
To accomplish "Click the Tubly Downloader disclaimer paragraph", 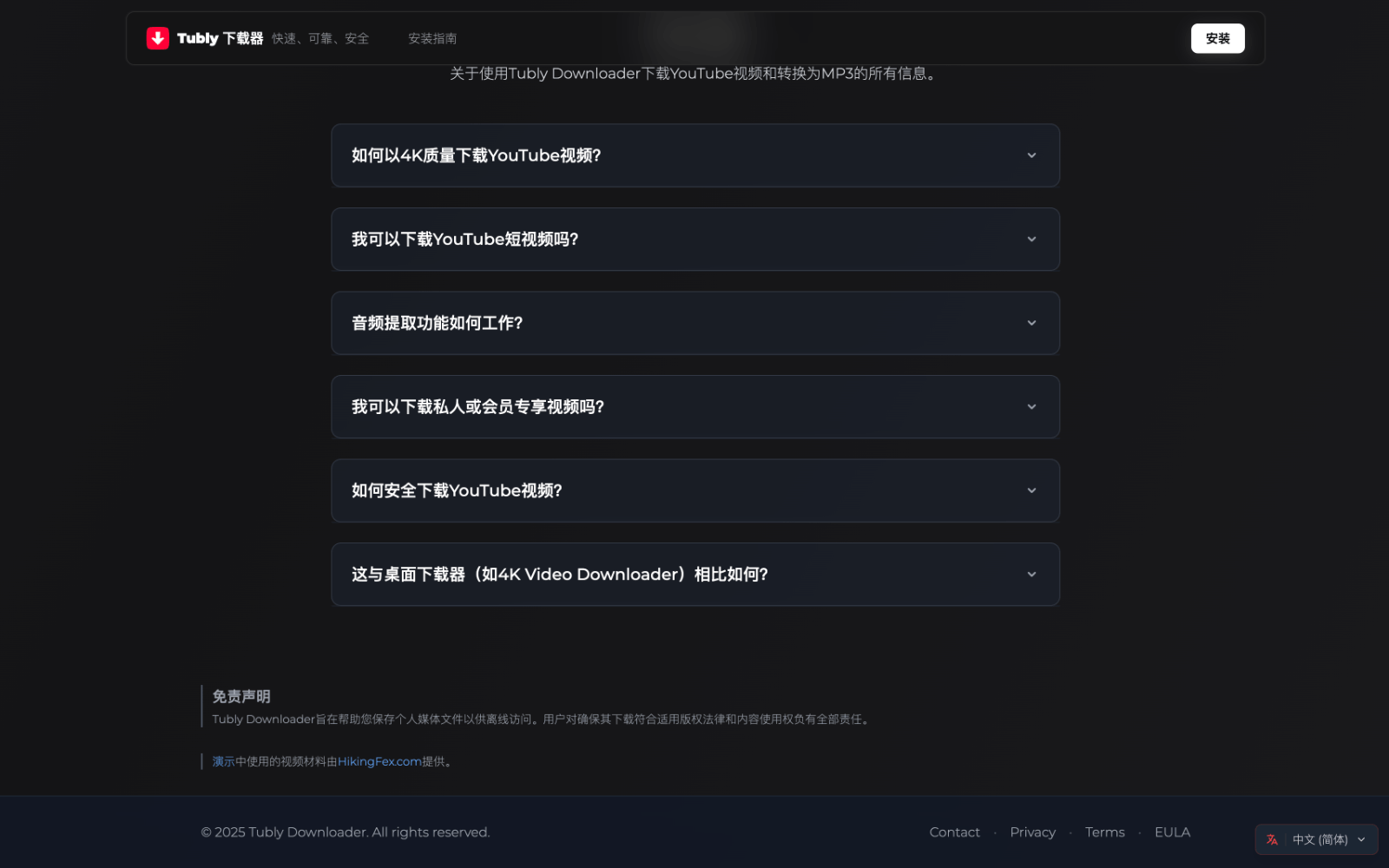I will tap(542, 719).
